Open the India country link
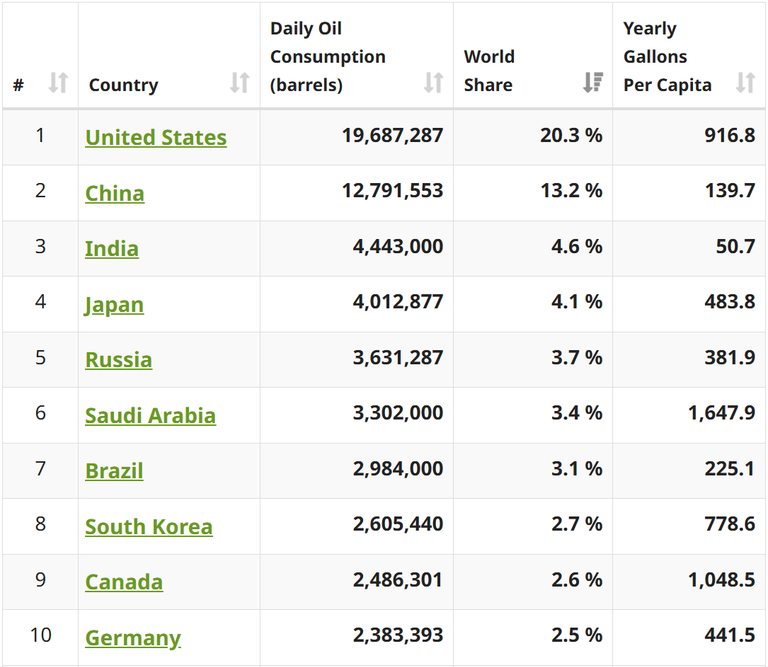The image size is (768, 667). point(112,248)
